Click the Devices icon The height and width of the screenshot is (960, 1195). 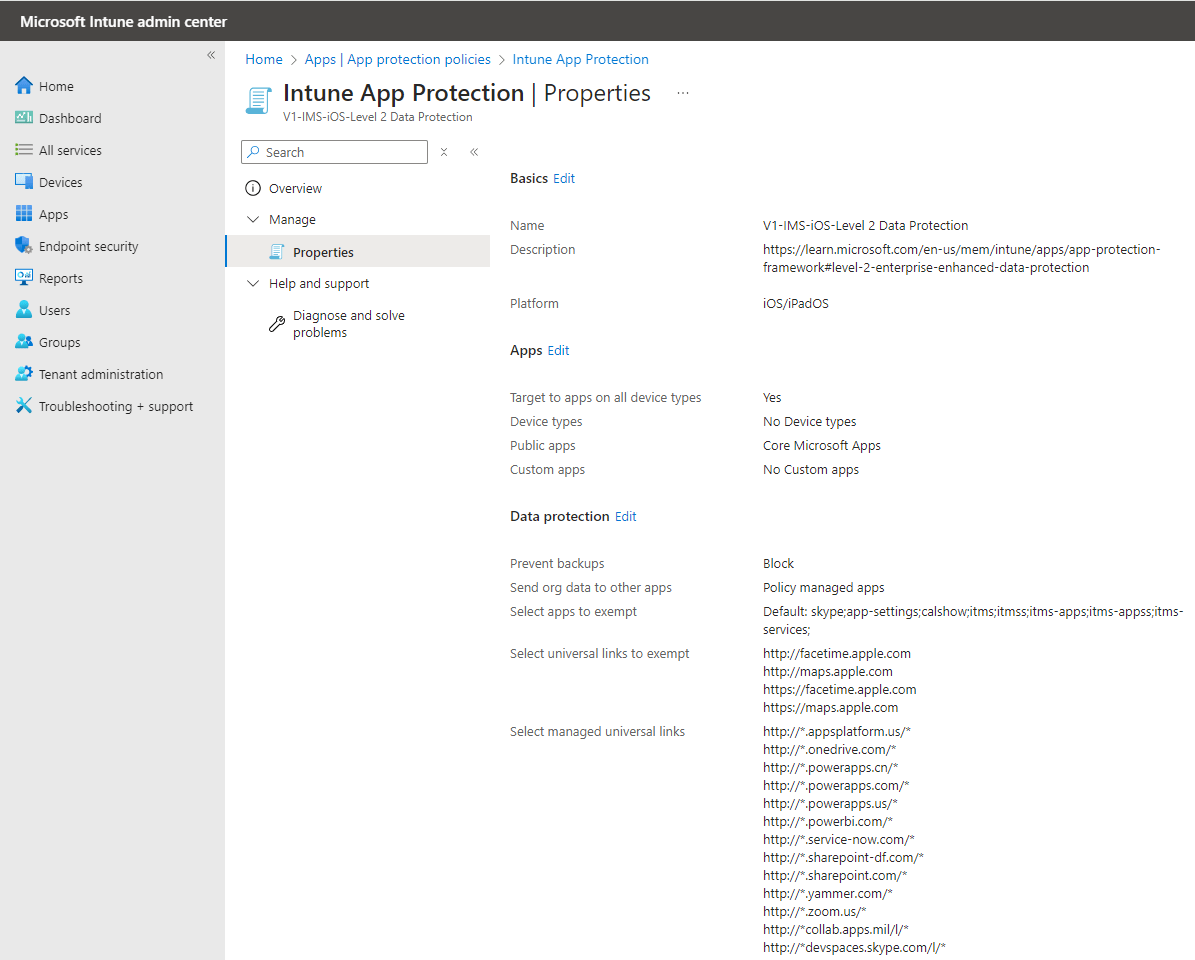[x=27, y=182]
